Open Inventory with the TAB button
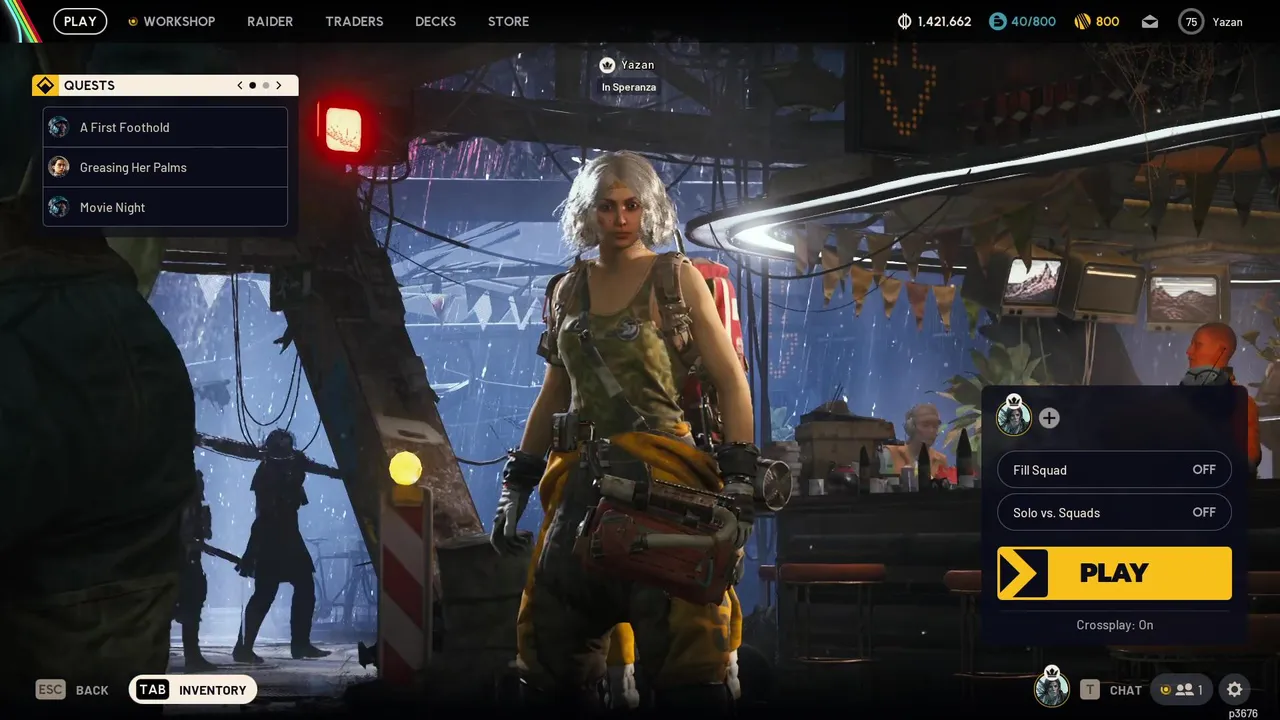The width and height of the screenshot is (1280, 720). pyautogui.click(x=193, y=689)
